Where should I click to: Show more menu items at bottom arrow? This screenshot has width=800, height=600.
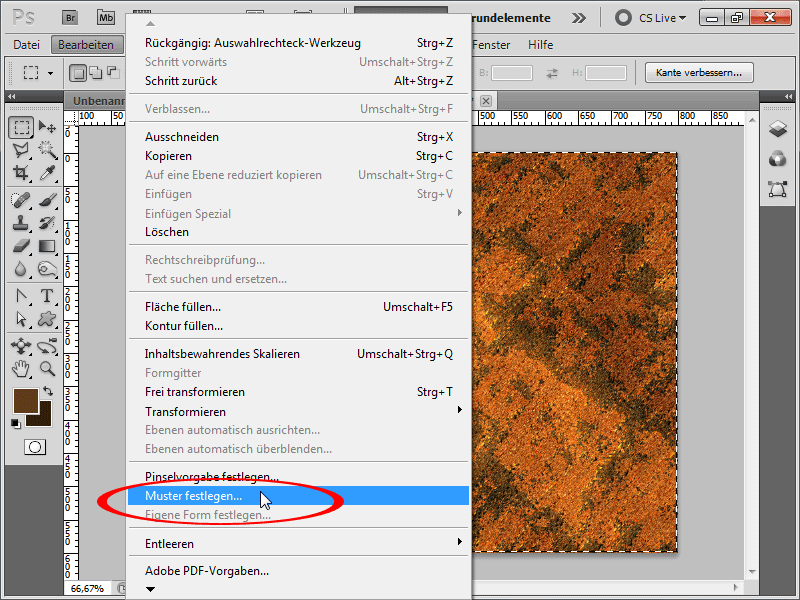click(150, 589)
